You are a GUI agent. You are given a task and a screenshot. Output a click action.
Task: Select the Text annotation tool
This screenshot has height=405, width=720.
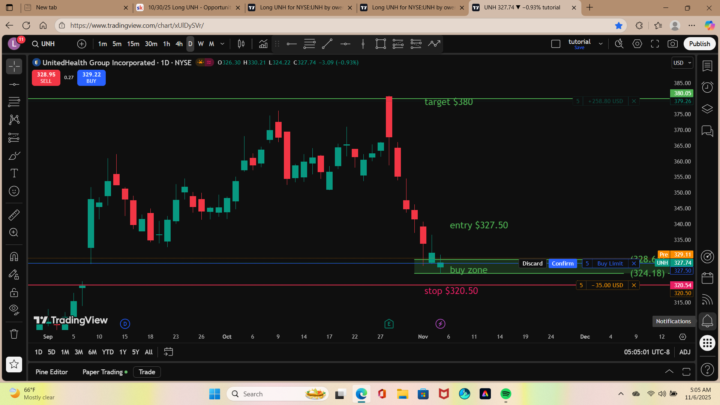pyautogui.click(x=14, y=173)
